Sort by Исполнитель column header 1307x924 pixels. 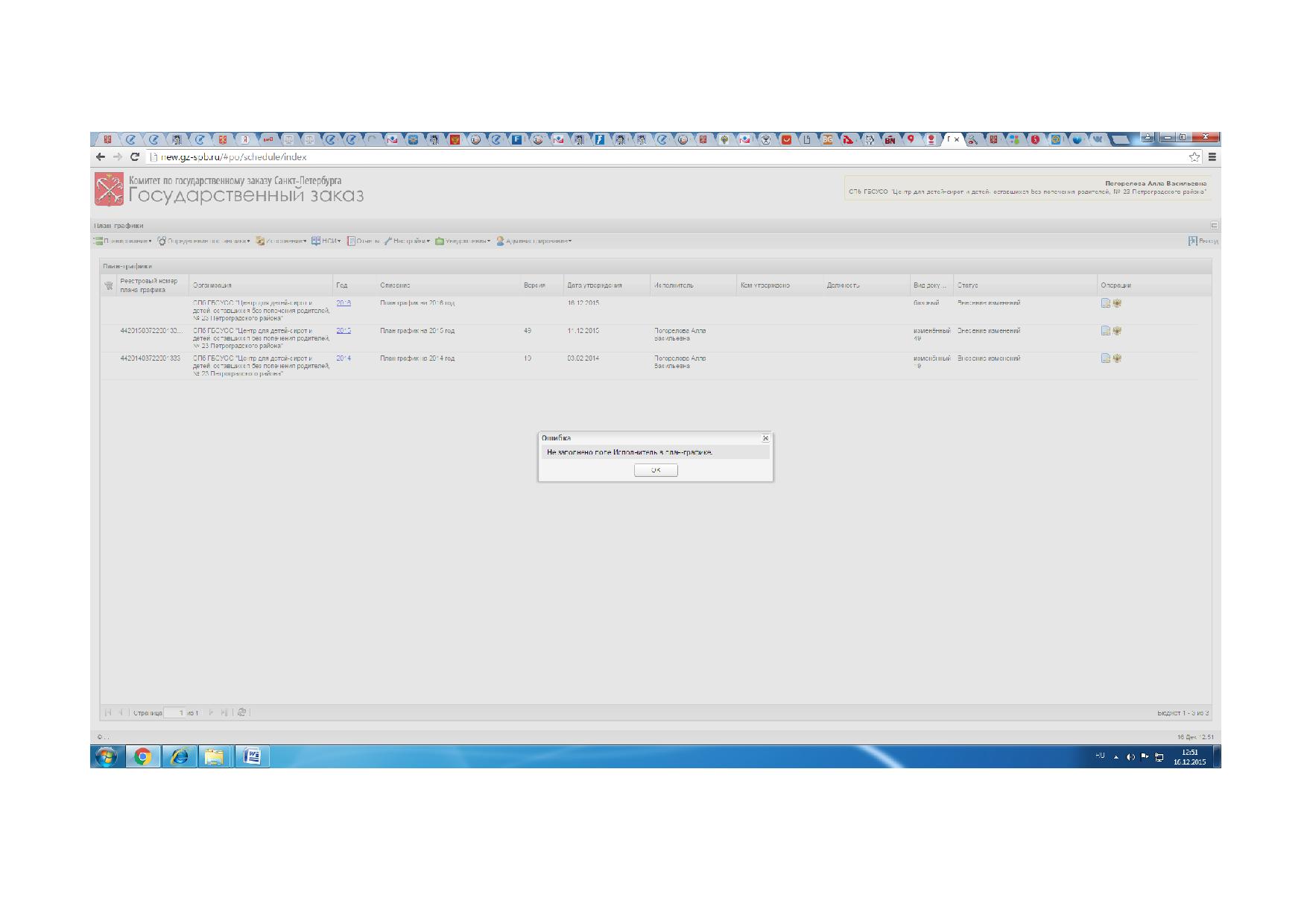[x=694, y=285]
